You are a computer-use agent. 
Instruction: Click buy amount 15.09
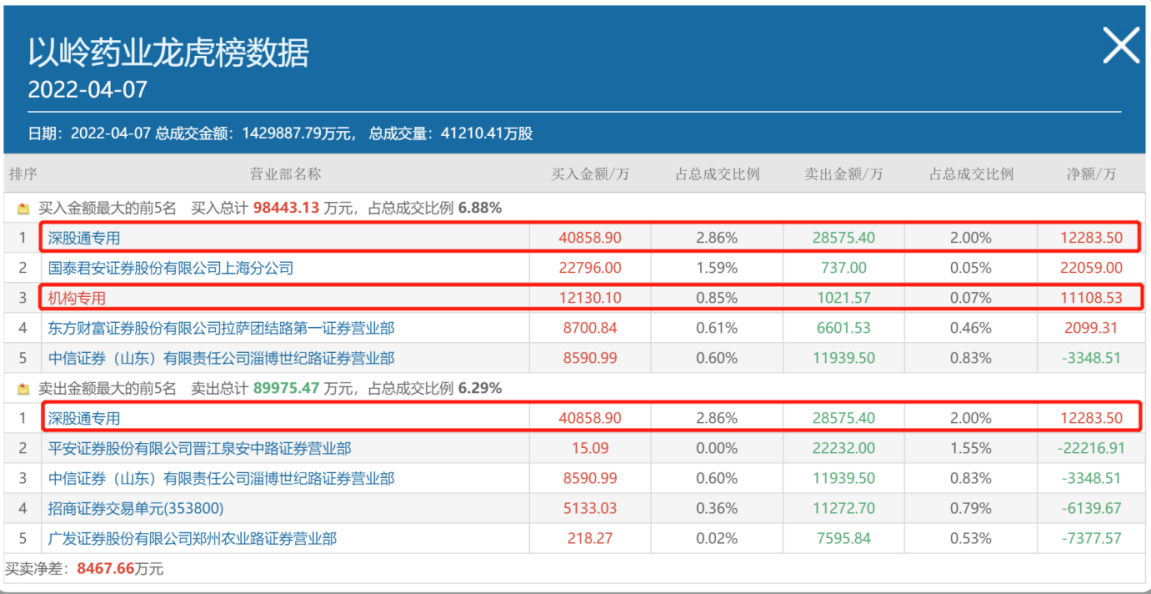coord(591,448)
